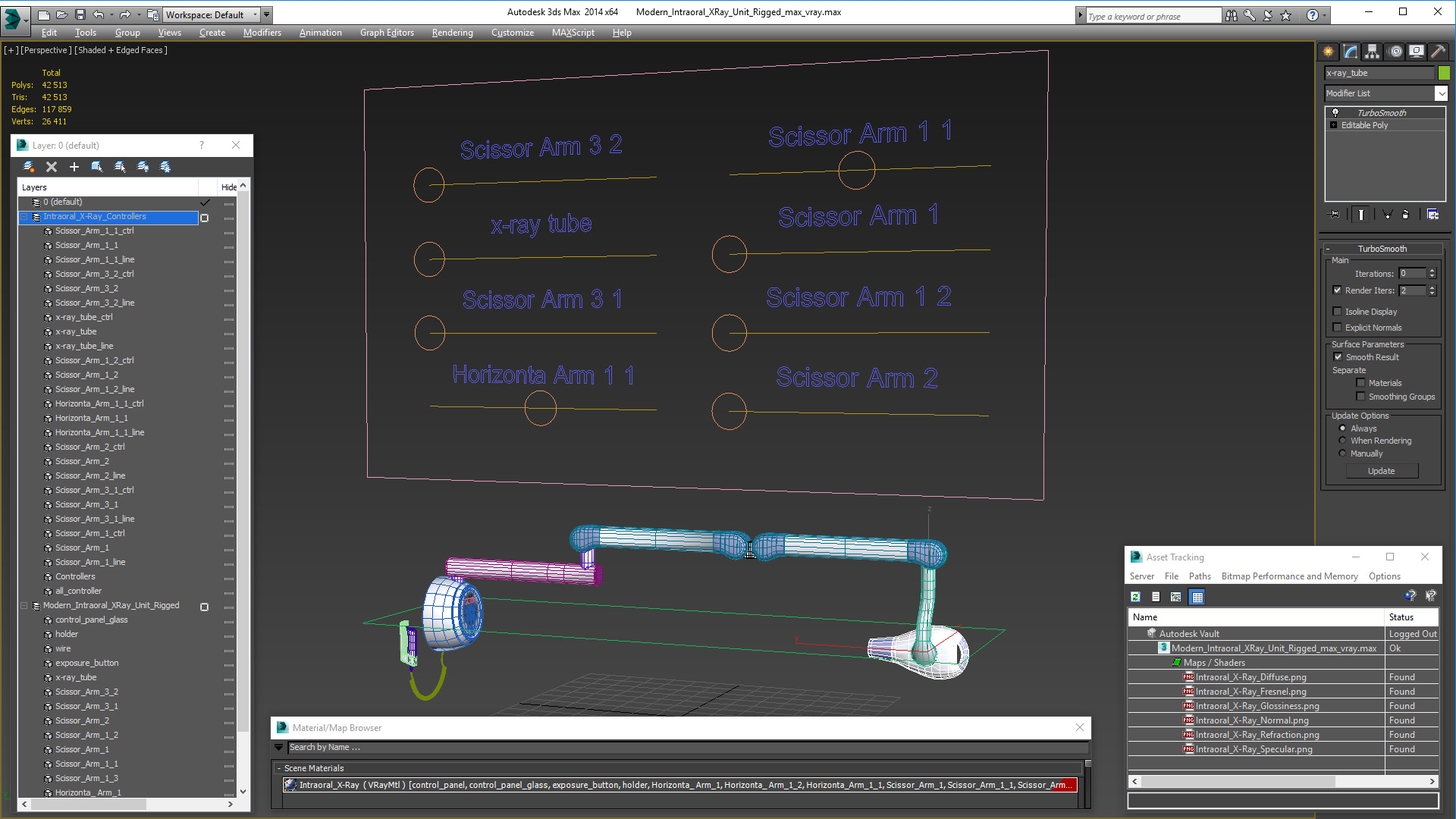
Task: Click the Update button in TurboSmooth
Action: (1381, 471)
